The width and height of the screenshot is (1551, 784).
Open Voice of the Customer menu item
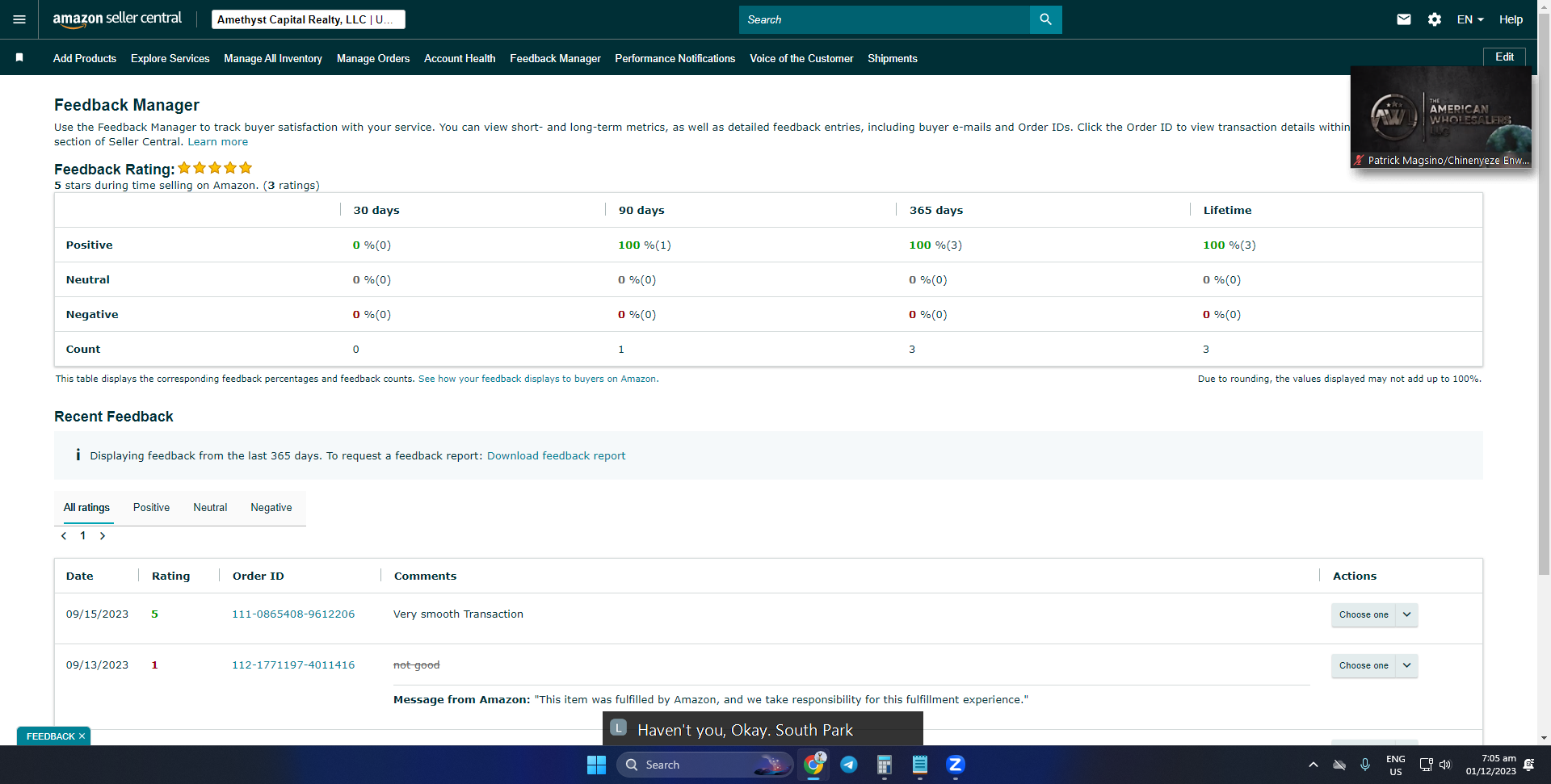[x=801, y=58]
